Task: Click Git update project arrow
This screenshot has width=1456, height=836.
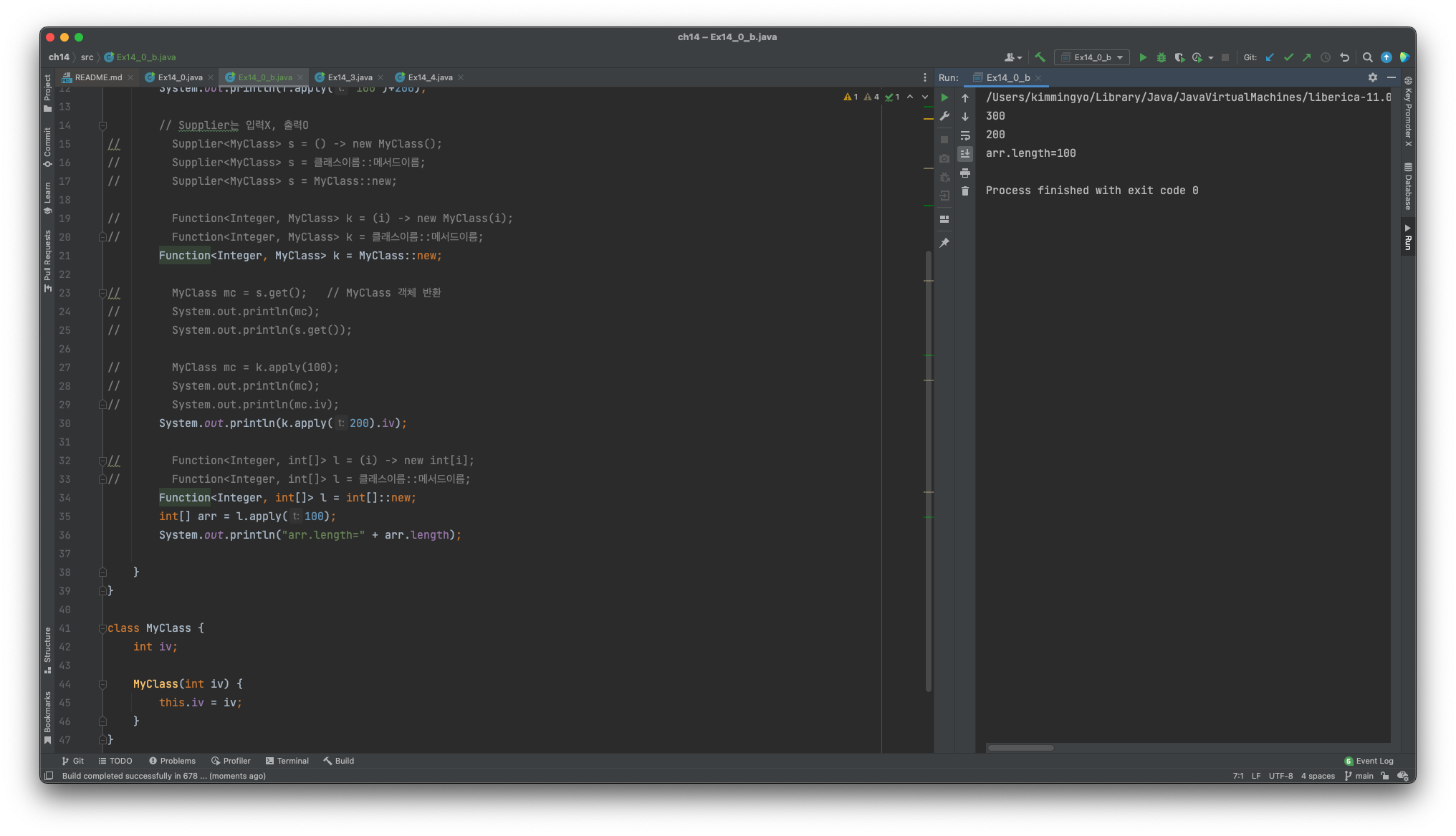Action: click(1270, 57)
